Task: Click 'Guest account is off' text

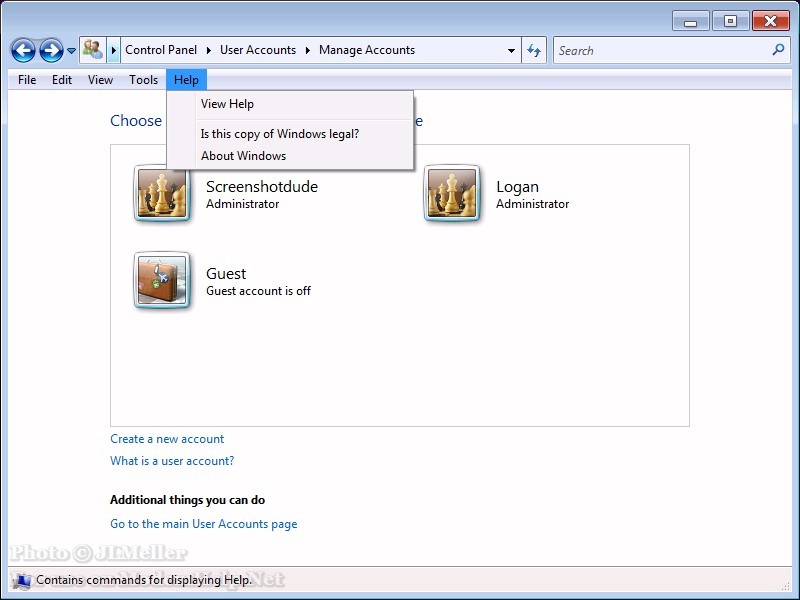Action: [258, 291]
